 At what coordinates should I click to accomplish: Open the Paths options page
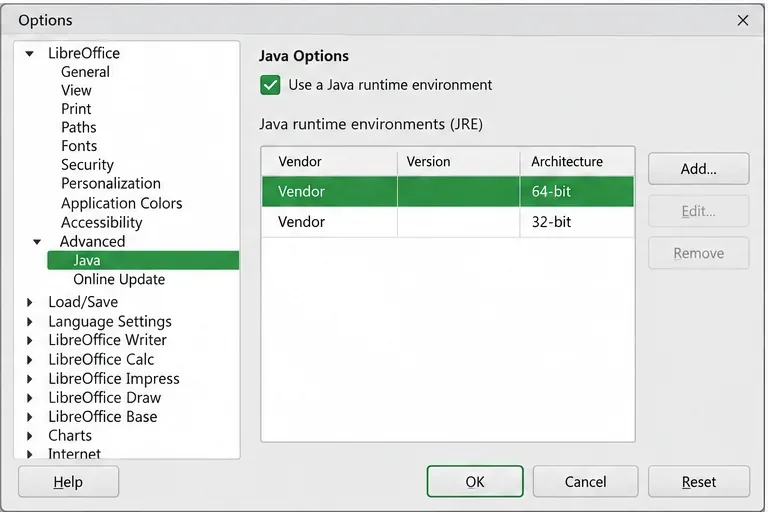pyautogui.click(x=79, y=127)
